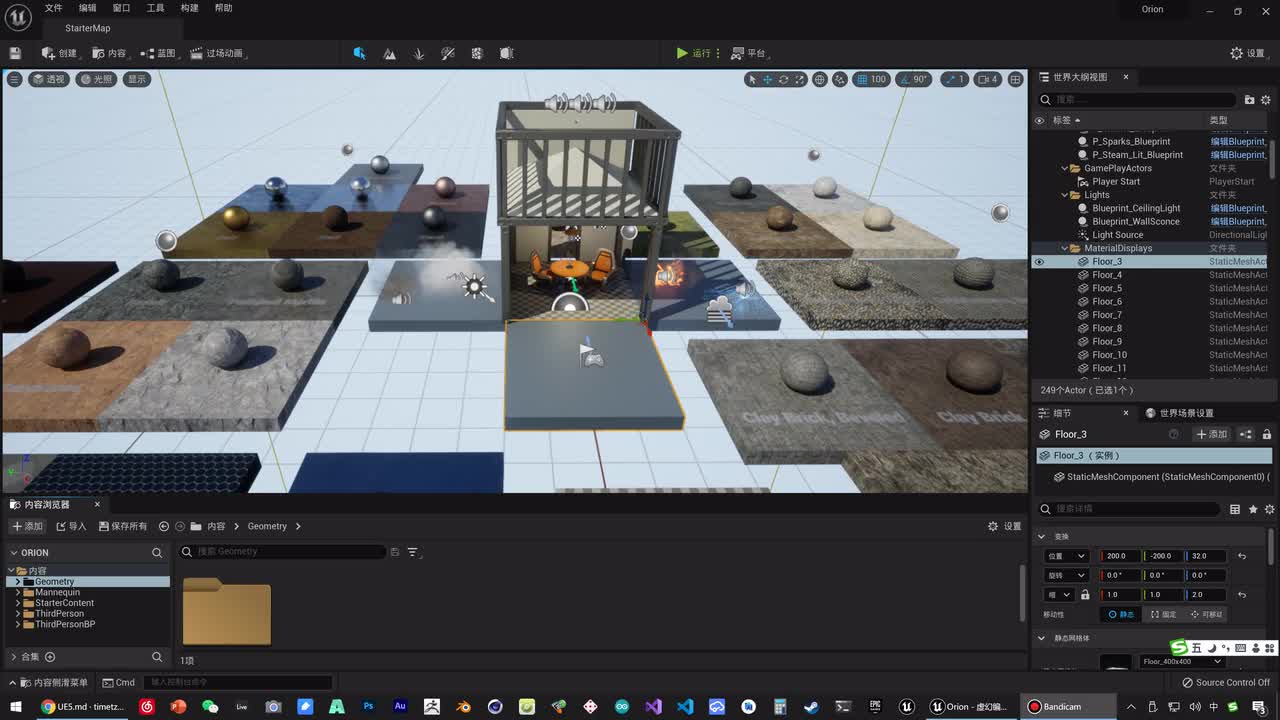Toggle the details panel lock icon

point(1267,434)
